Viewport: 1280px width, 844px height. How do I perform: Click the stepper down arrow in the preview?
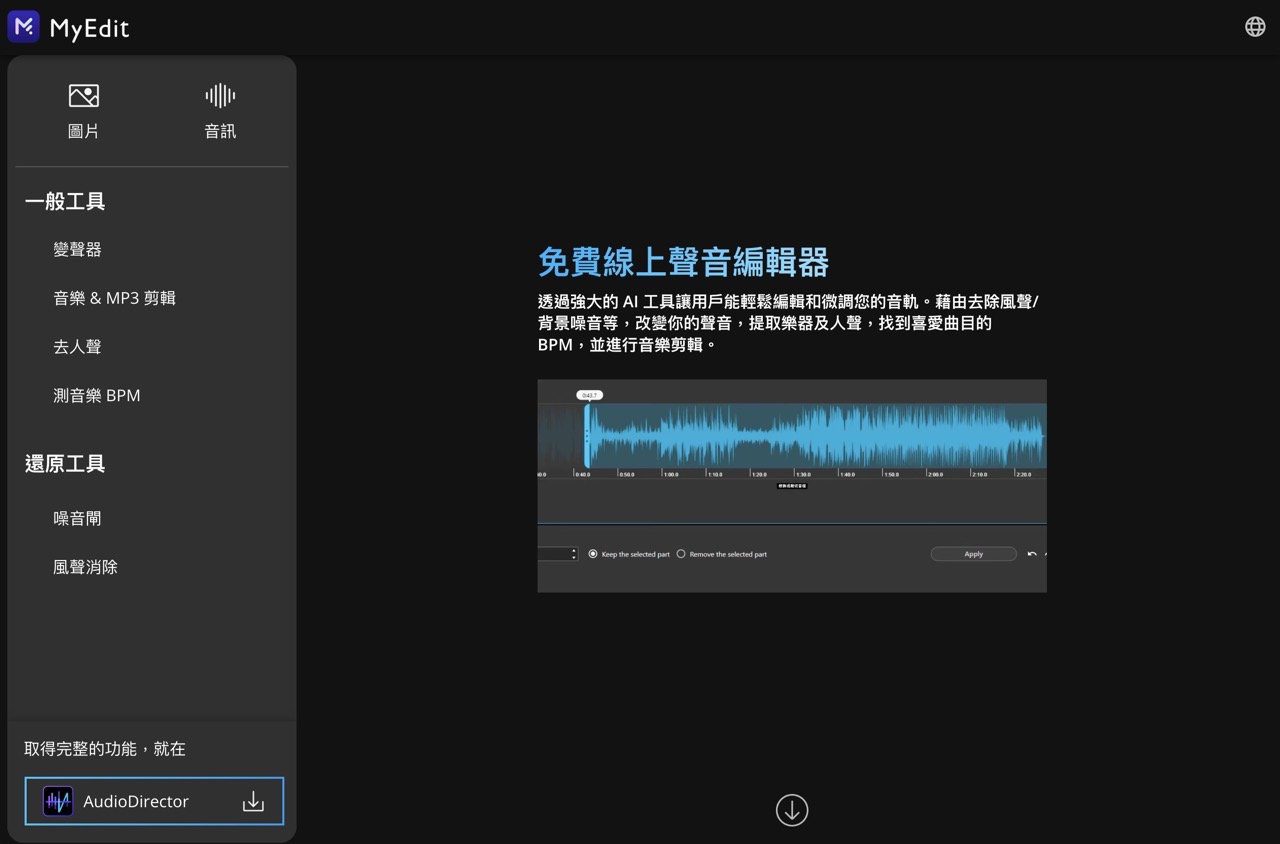pos(574,558)
